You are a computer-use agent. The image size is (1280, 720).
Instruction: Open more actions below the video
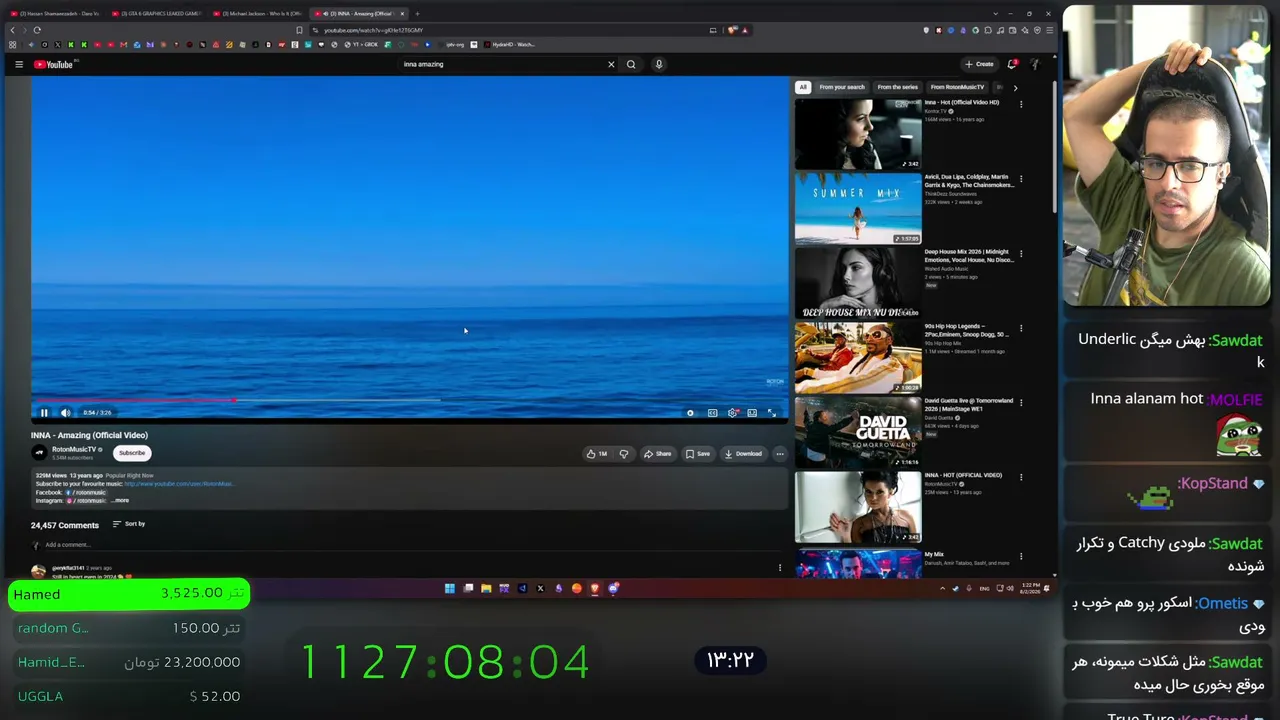[x=780, y=454]
